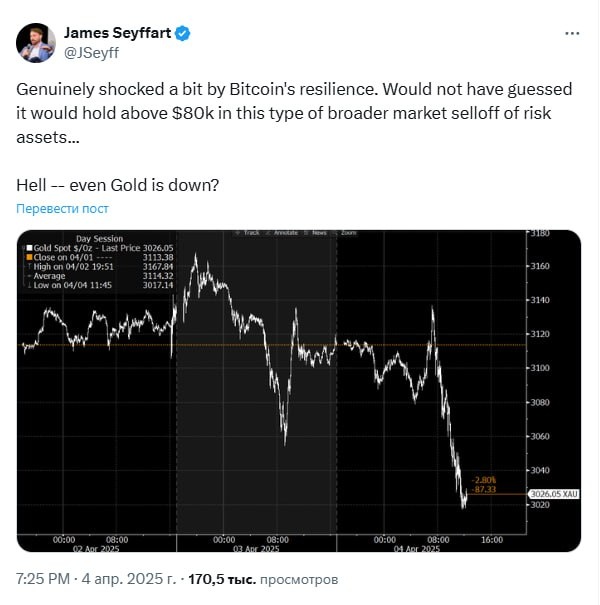Click the orange -2.80% change label
The width and height of the screenshot is (600, 605).
pos(484,480)
